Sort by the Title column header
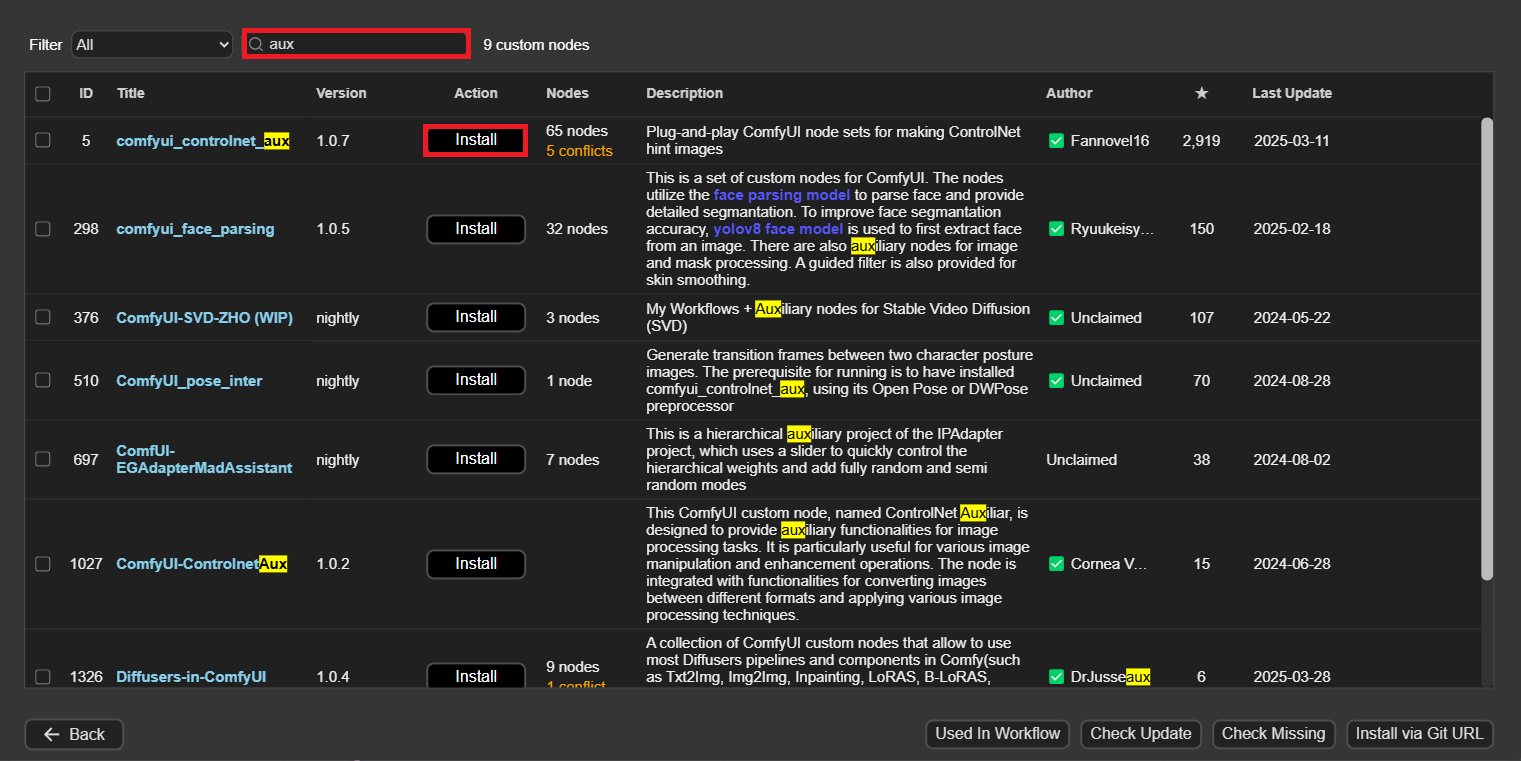 point(131,93)
